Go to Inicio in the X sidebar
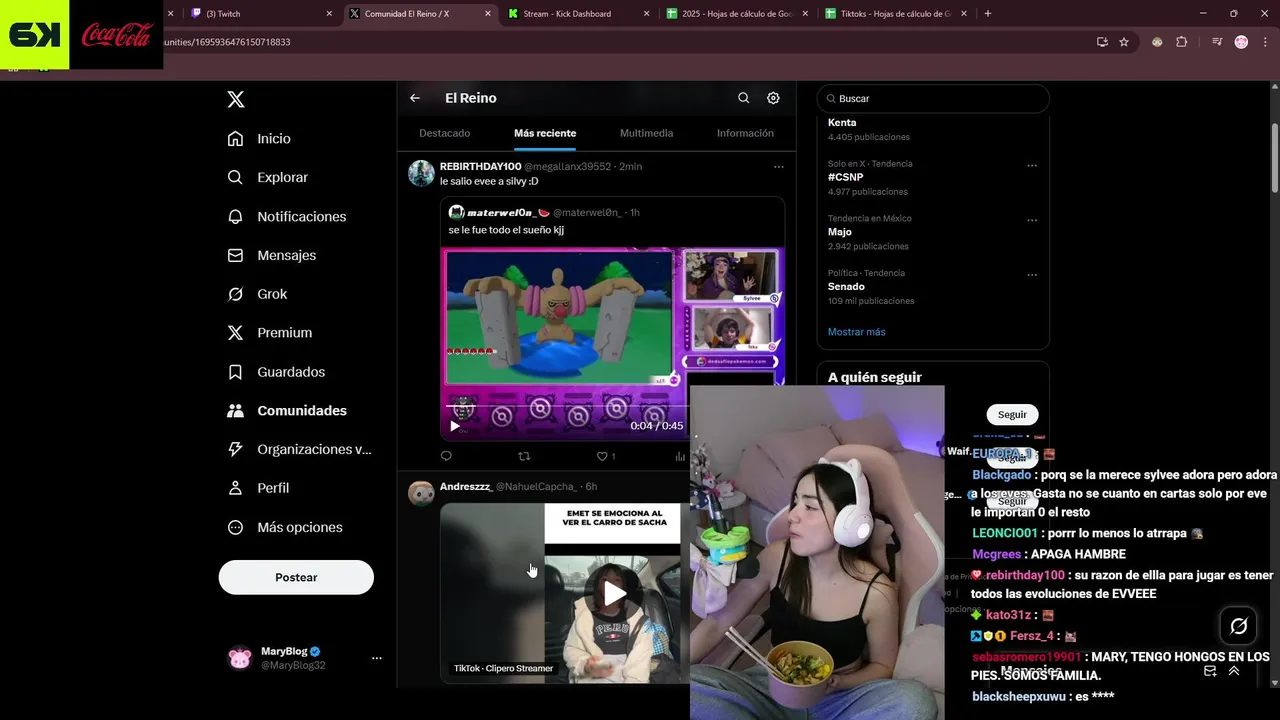The width and height of the screenshot is (1280, 720). pyautogui.click(x=259, y=139)
